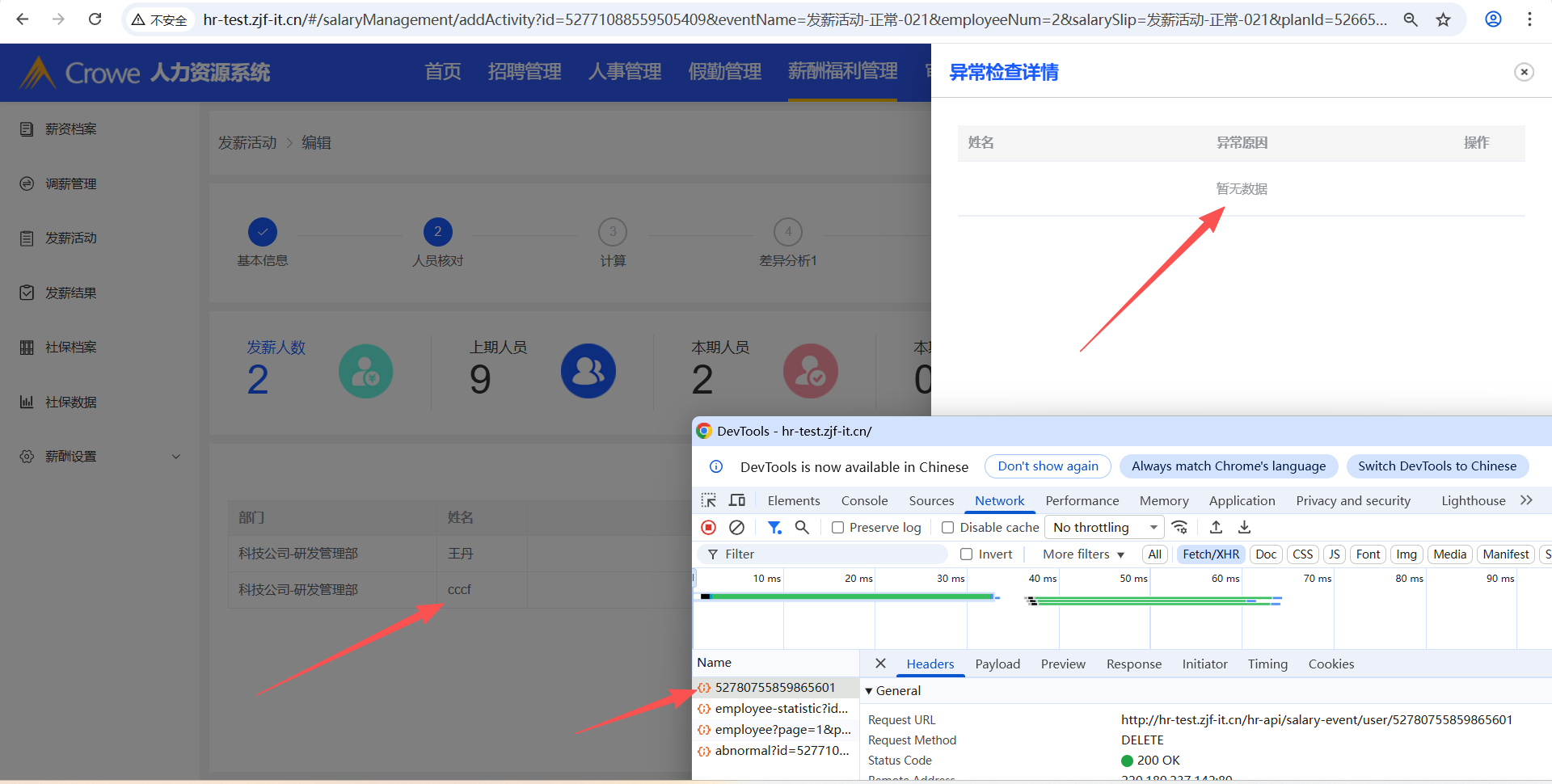Toggle the Font request filter

click(x=1369, y=554)
